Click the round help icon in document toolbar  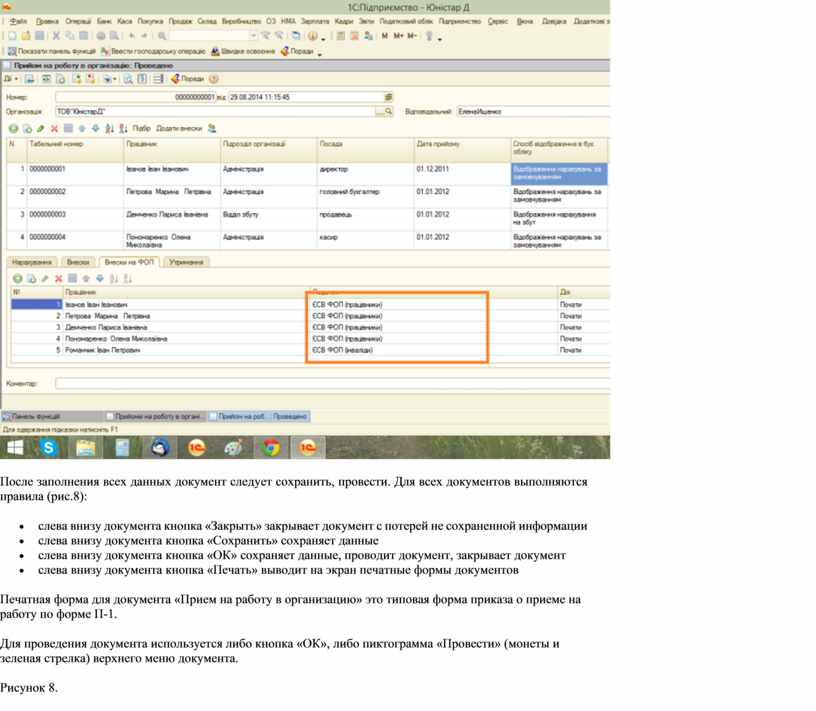[x=213, y=79]
